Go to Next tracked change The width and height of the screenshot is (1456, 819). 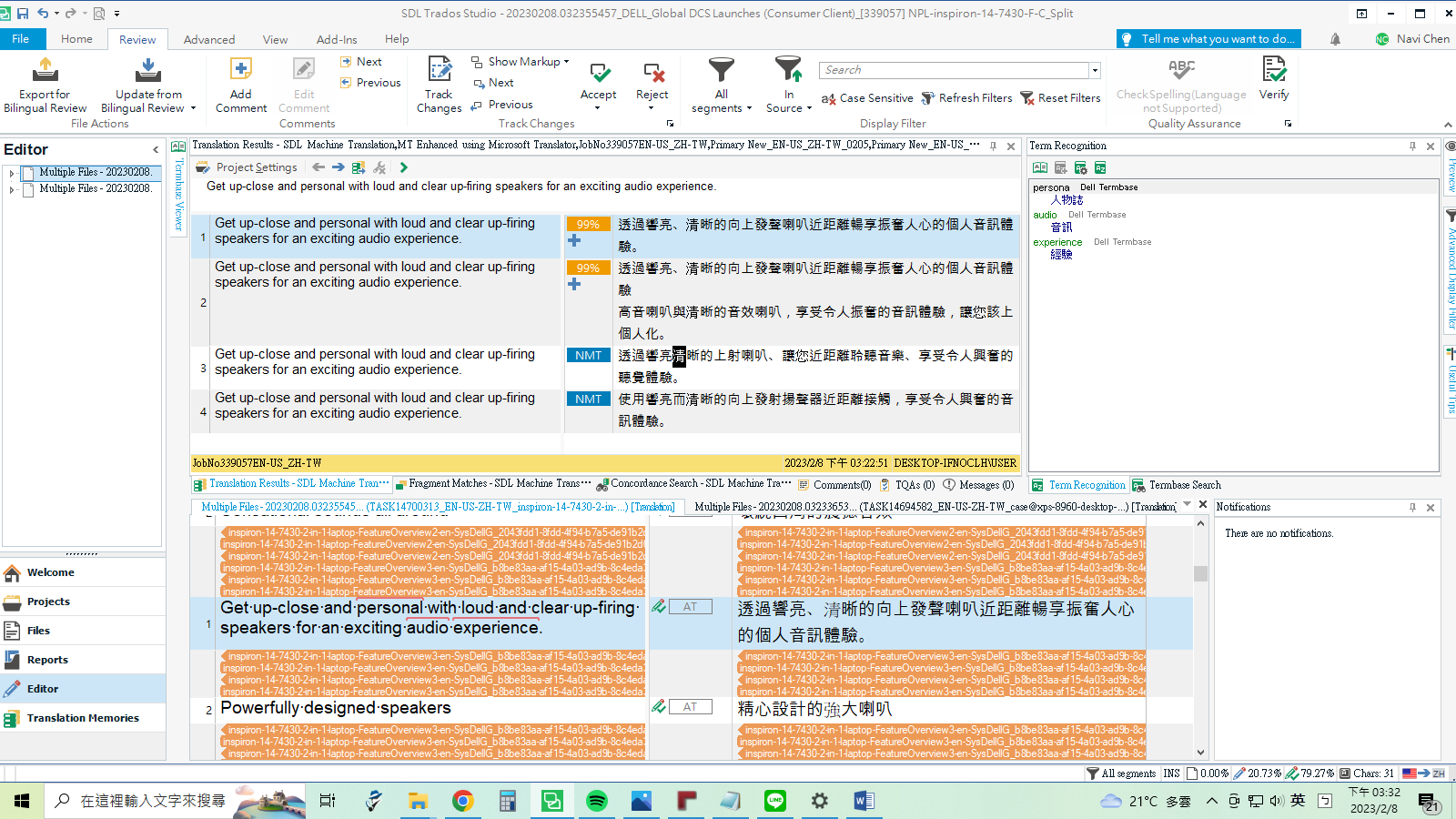(493, 83)
